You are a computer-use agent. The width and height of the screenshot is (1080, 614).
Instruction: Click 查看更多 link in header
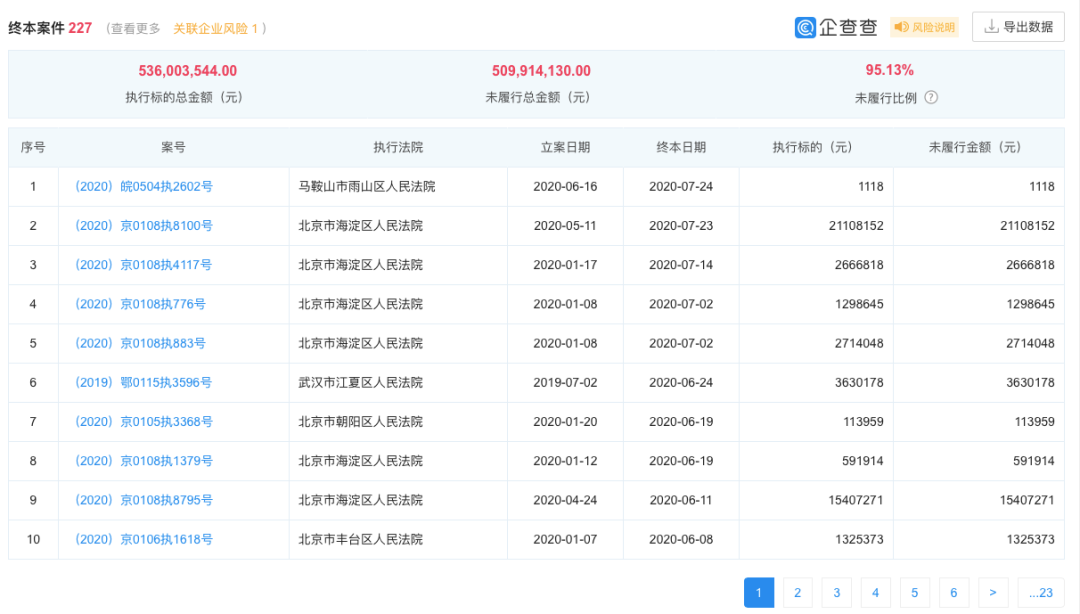click(x=134, y=29)
